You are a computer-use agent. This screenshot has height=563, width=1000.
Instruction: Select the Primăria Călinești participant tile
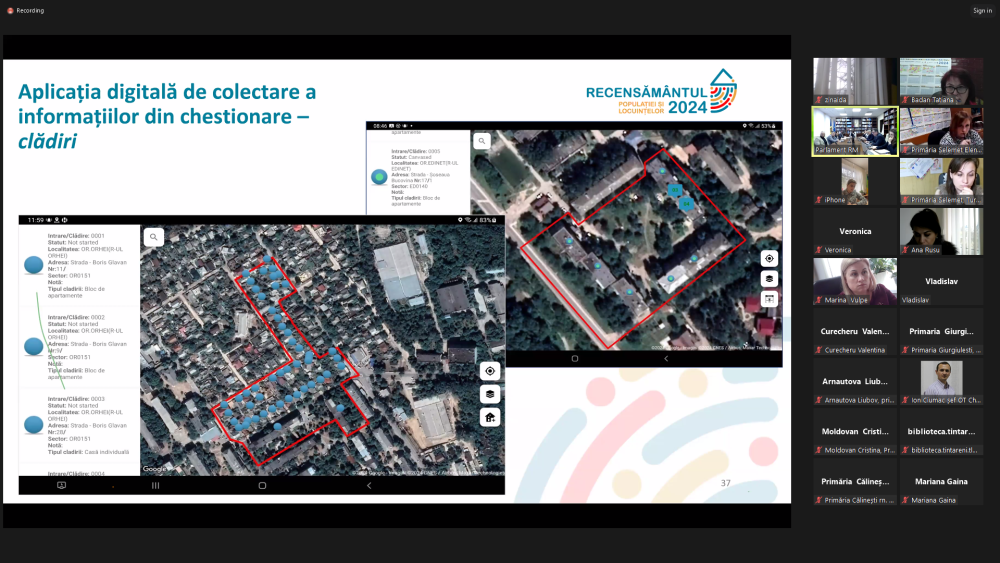click(855, 481)
